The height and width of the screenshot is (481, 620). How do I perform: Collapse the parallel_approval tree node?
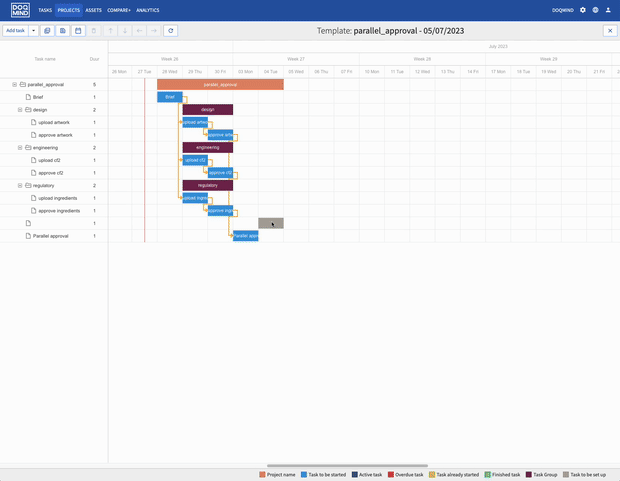[x=15, y=85]
